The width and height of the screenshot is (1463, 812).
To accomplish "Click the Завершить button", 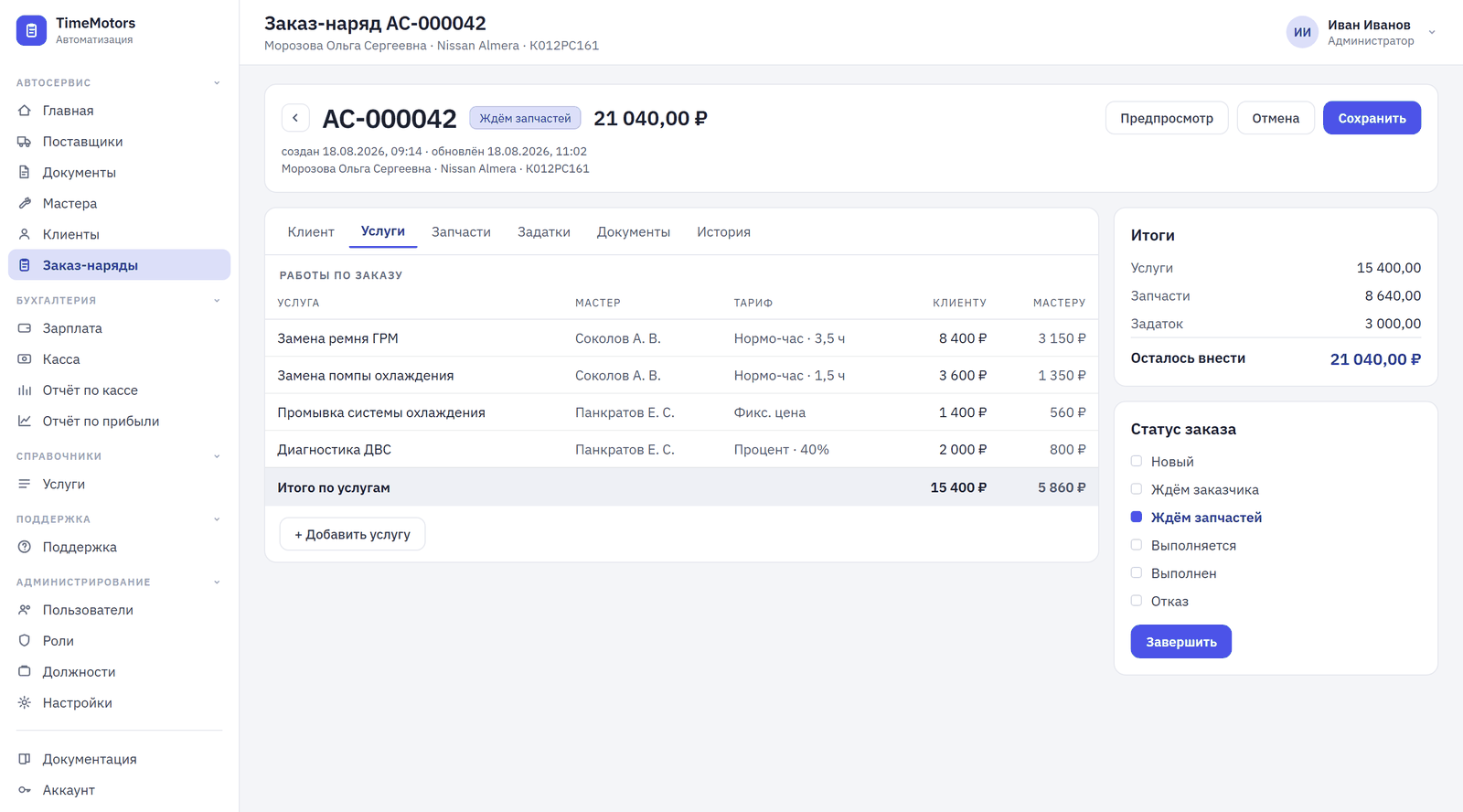I will tap(1181, 642).
